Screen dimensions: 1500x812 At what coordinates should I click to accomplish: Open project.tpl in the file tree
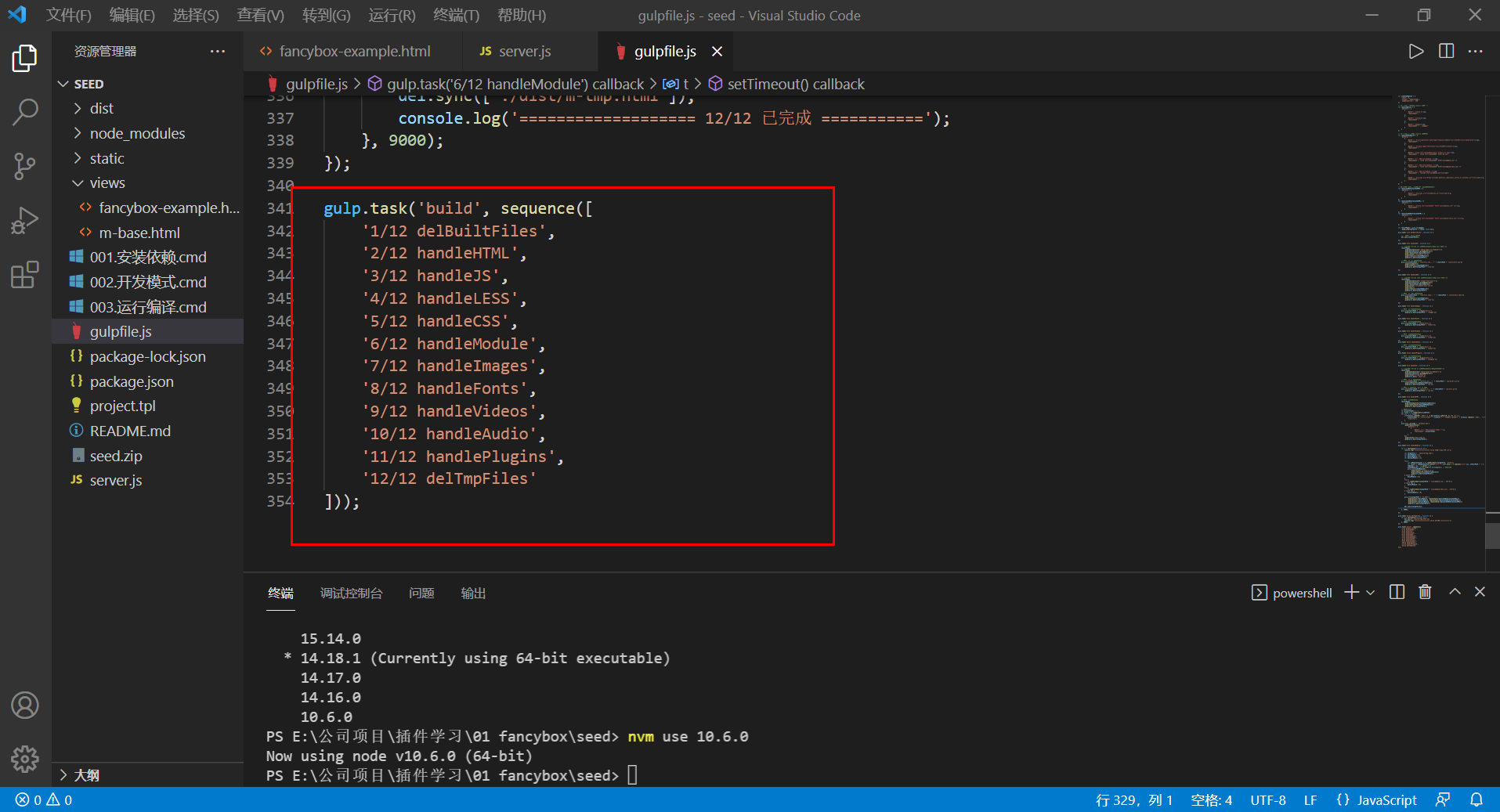[147, 406]
